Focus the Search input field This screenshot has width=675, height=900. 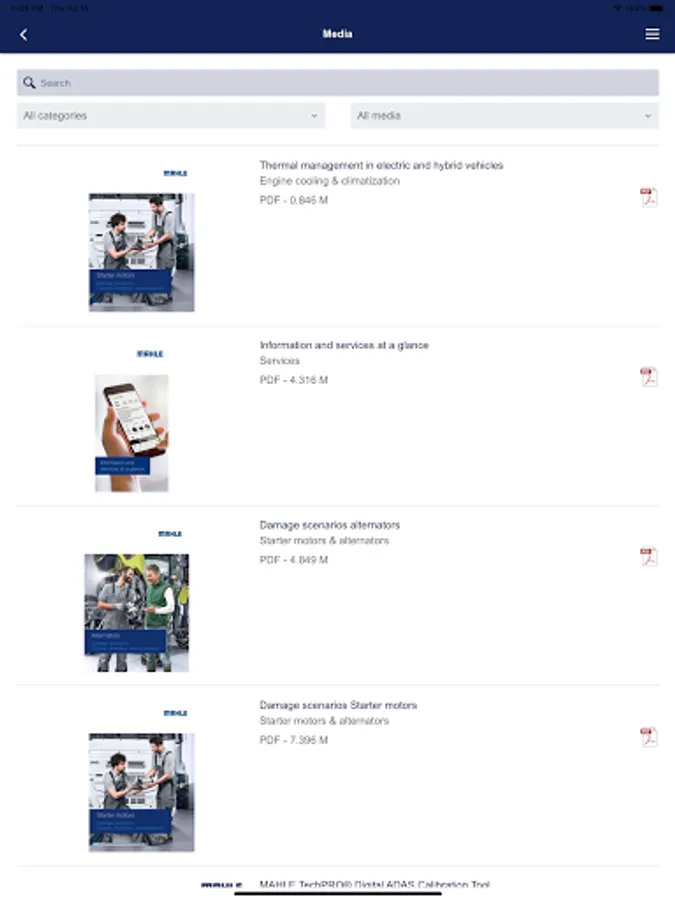pos(338,83)
